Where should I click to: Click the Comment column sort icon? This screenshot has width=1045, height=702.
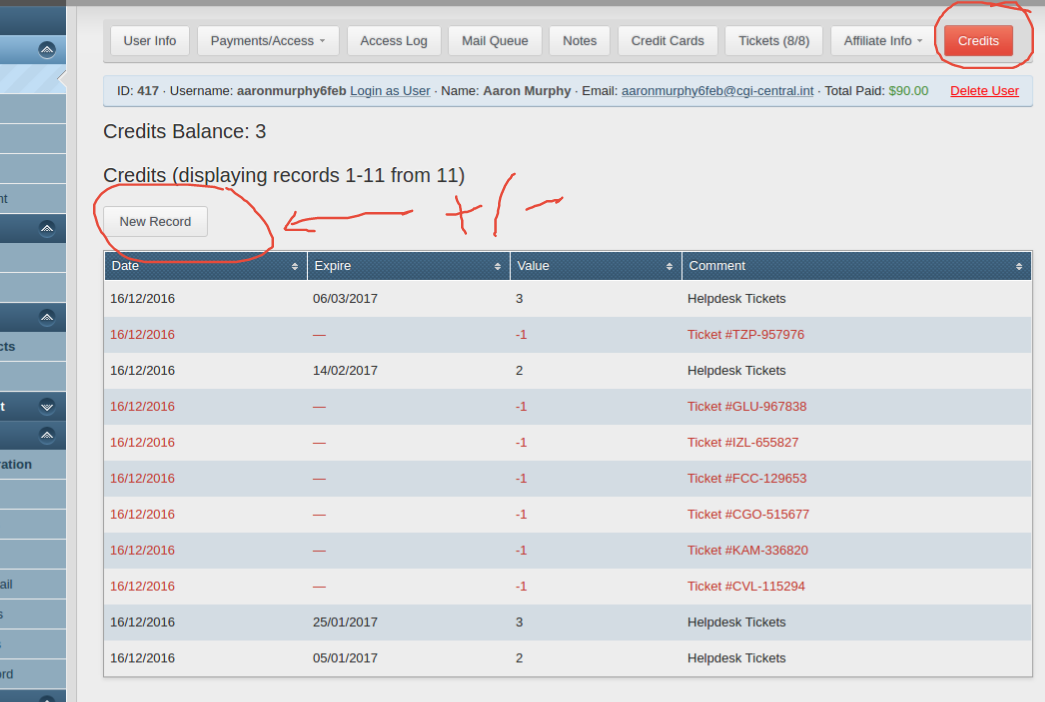tap(1019, 267)
